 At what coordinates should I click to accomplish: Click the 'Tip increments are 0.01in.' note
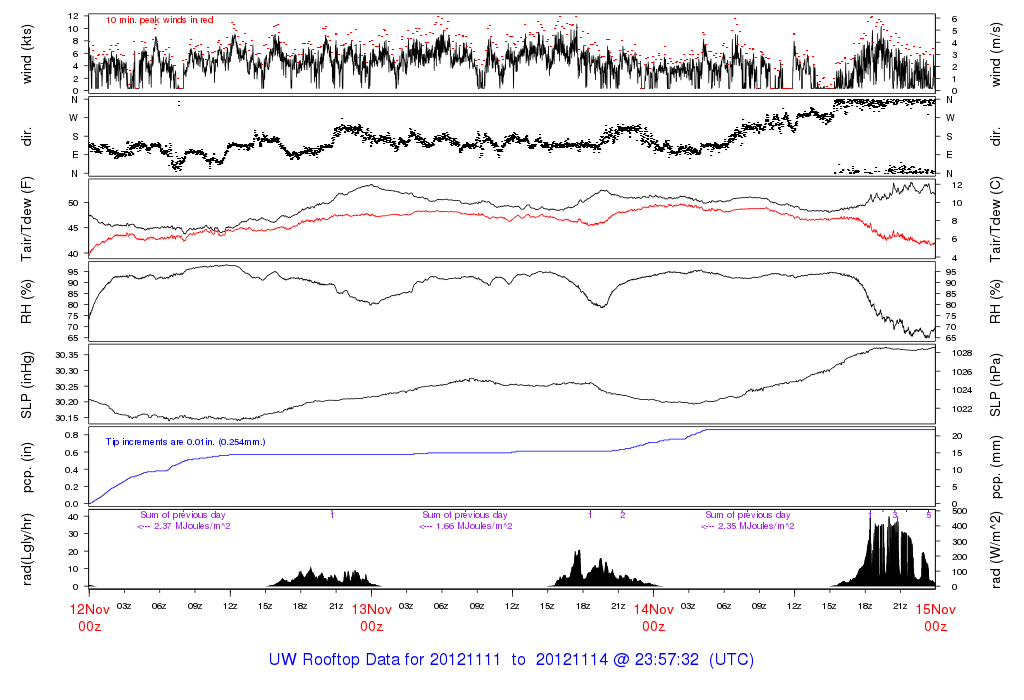[x=185, y=441]
